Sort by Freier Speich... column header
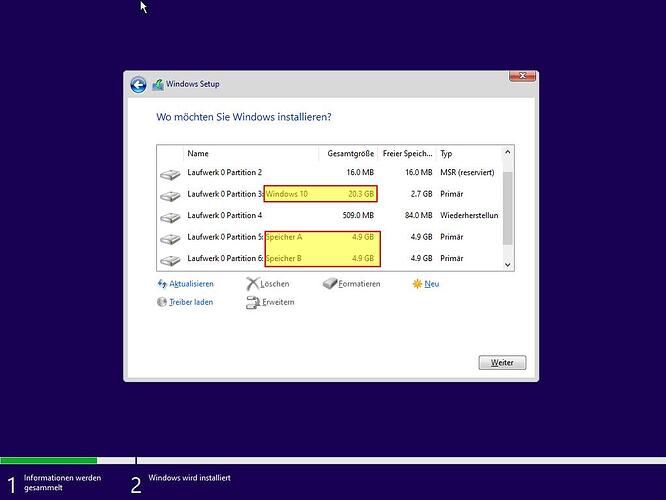This screenshot has height=500, width=666. [407, 153]
